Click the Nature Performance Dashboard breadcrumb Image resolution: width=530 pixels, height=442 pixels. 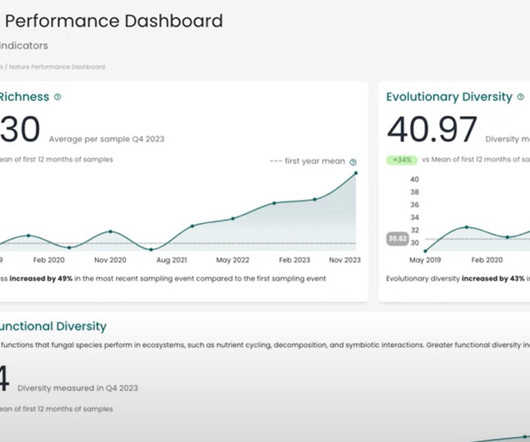click(x=57, y=67)
